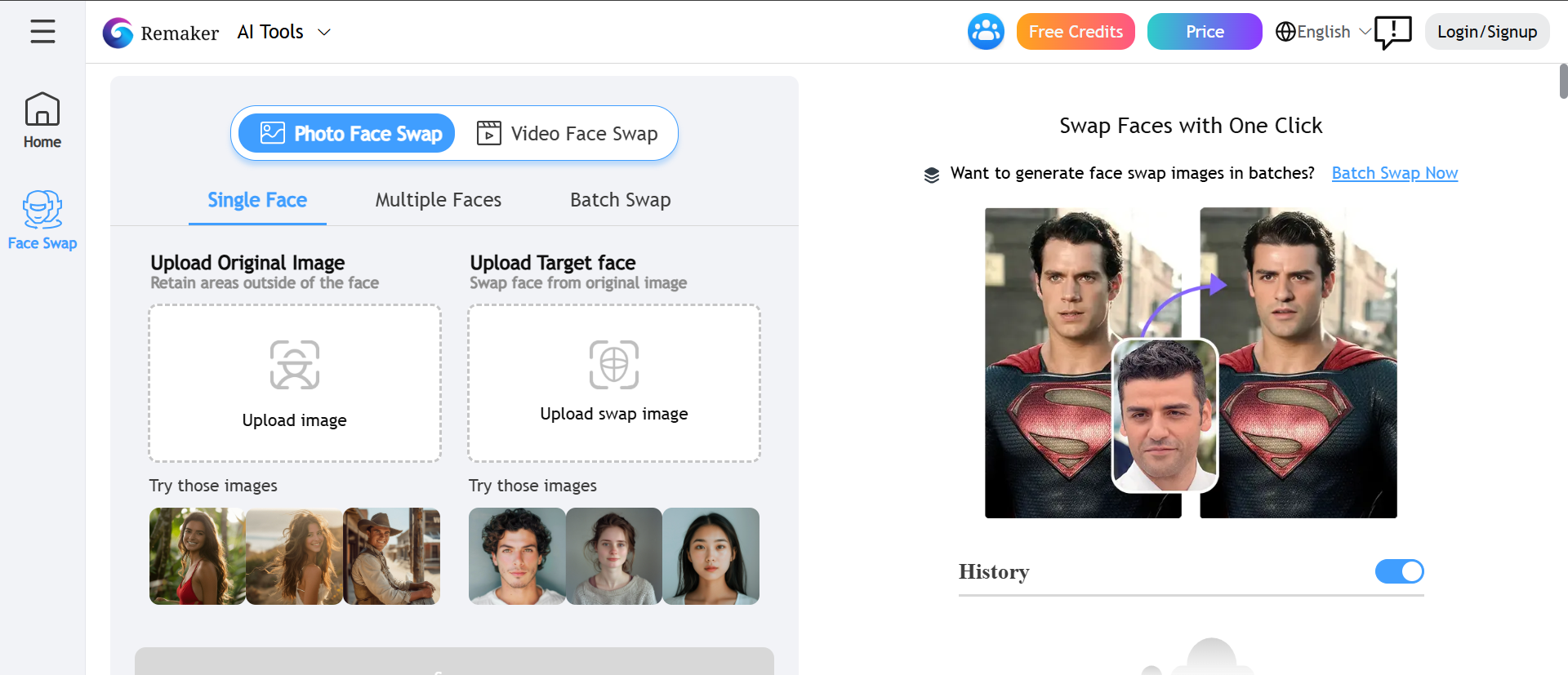Go to Home in sidebar
Viewport: 1568px width, 675px height.
(x=42, y=120)
